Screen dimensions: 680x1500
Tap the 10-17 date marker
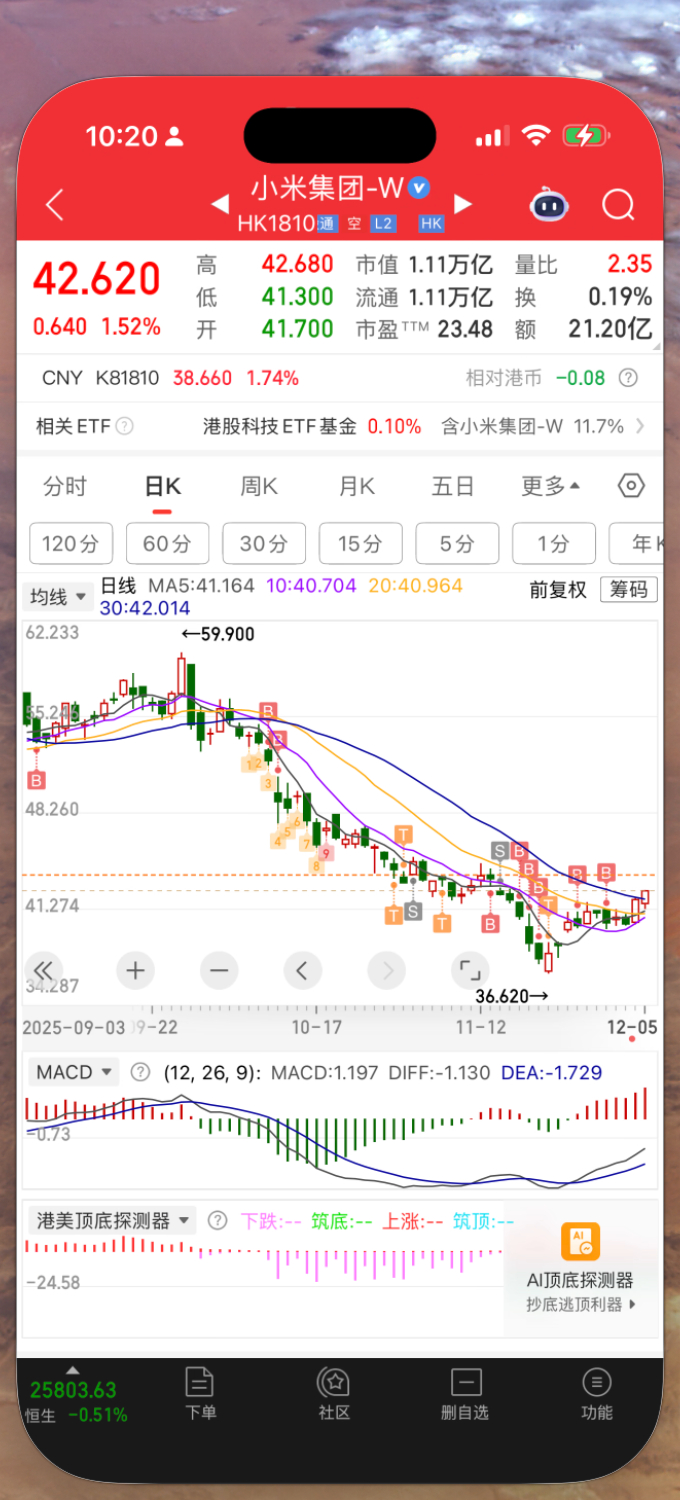point(316,1027)
